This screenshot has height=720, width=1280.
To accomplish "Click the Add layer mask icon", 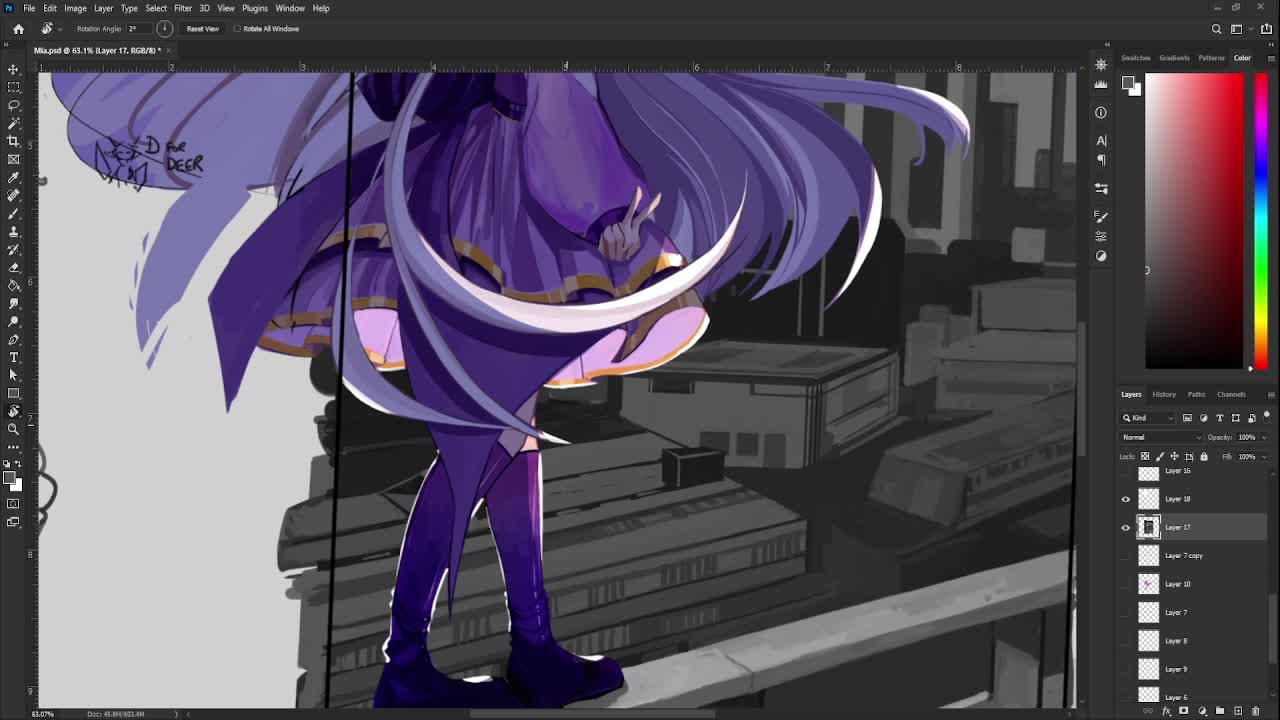I will 1184,711.
